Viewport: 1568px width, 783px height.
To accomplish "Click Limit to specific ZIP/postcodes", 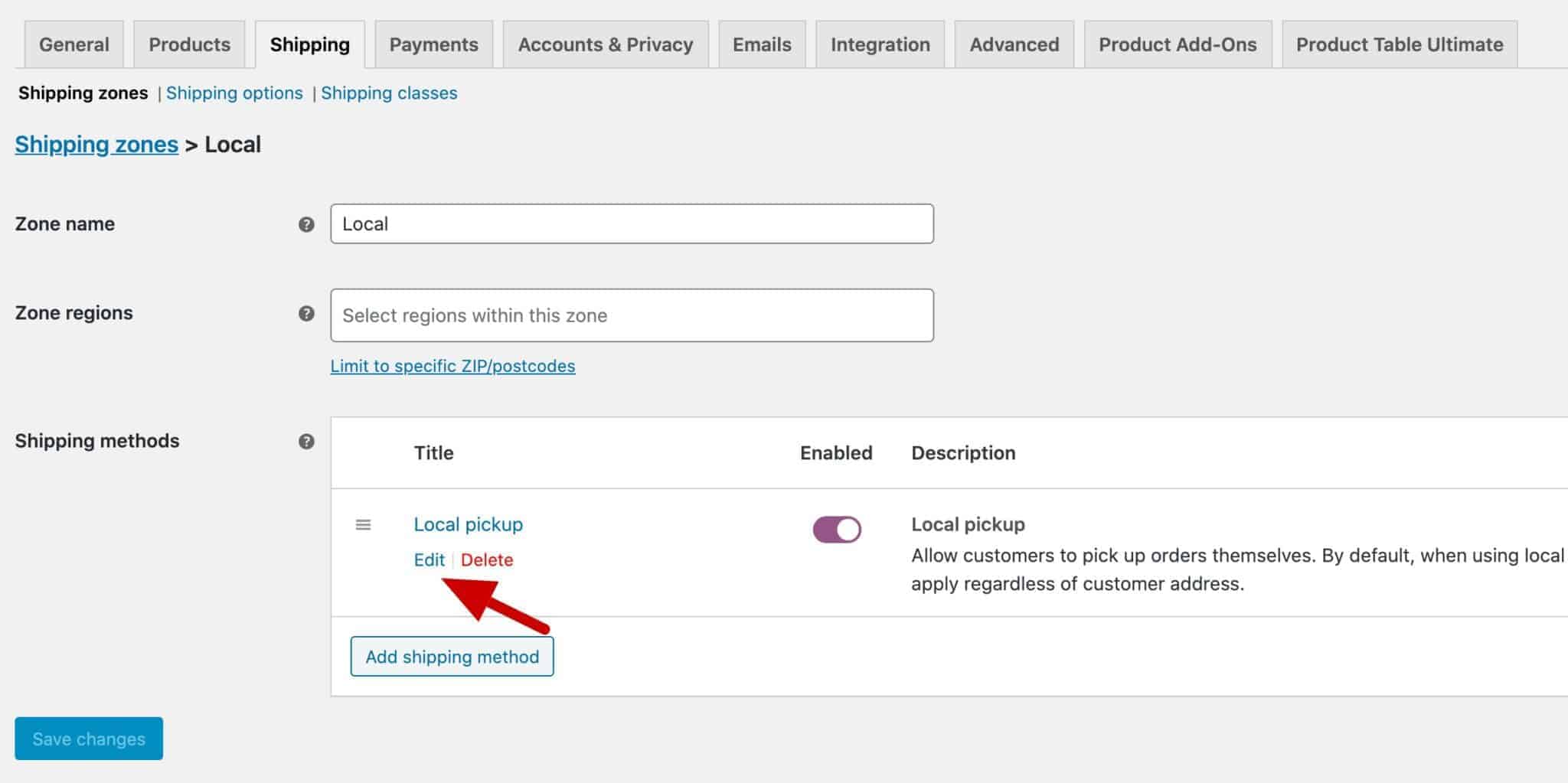I will (452, 366).
